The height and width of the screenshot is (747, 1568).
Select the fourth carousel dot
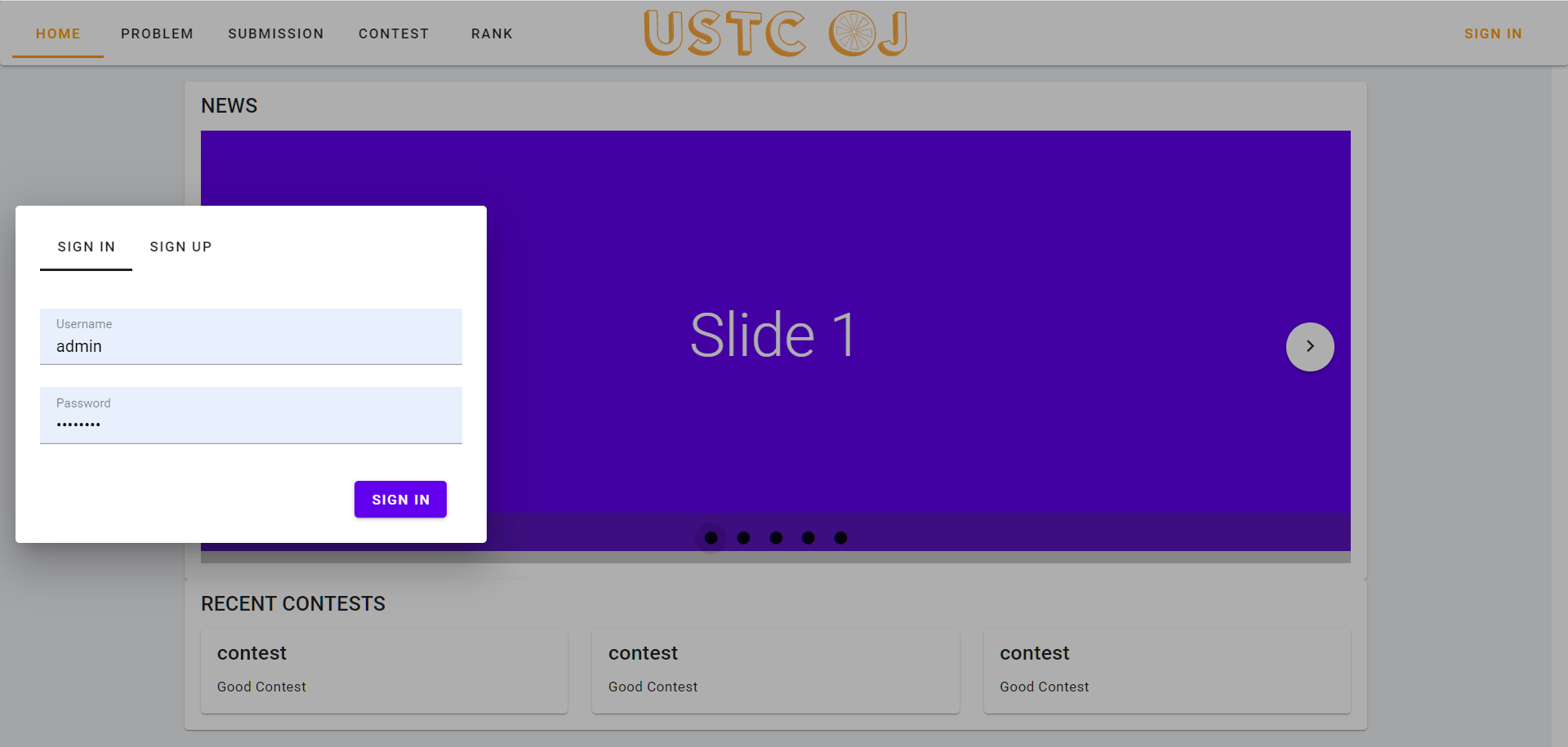808,537
